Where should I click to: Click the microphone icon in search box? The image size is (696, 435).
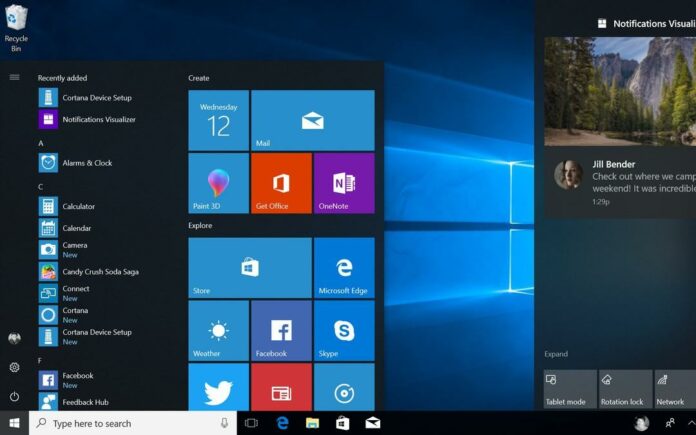click(x=225, y=423)
